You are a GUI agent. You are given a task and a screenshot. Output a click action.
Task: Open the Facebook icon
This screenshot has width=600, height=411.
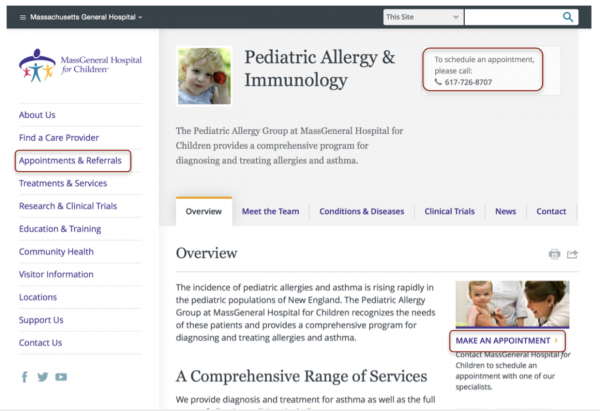click(24, 377)
